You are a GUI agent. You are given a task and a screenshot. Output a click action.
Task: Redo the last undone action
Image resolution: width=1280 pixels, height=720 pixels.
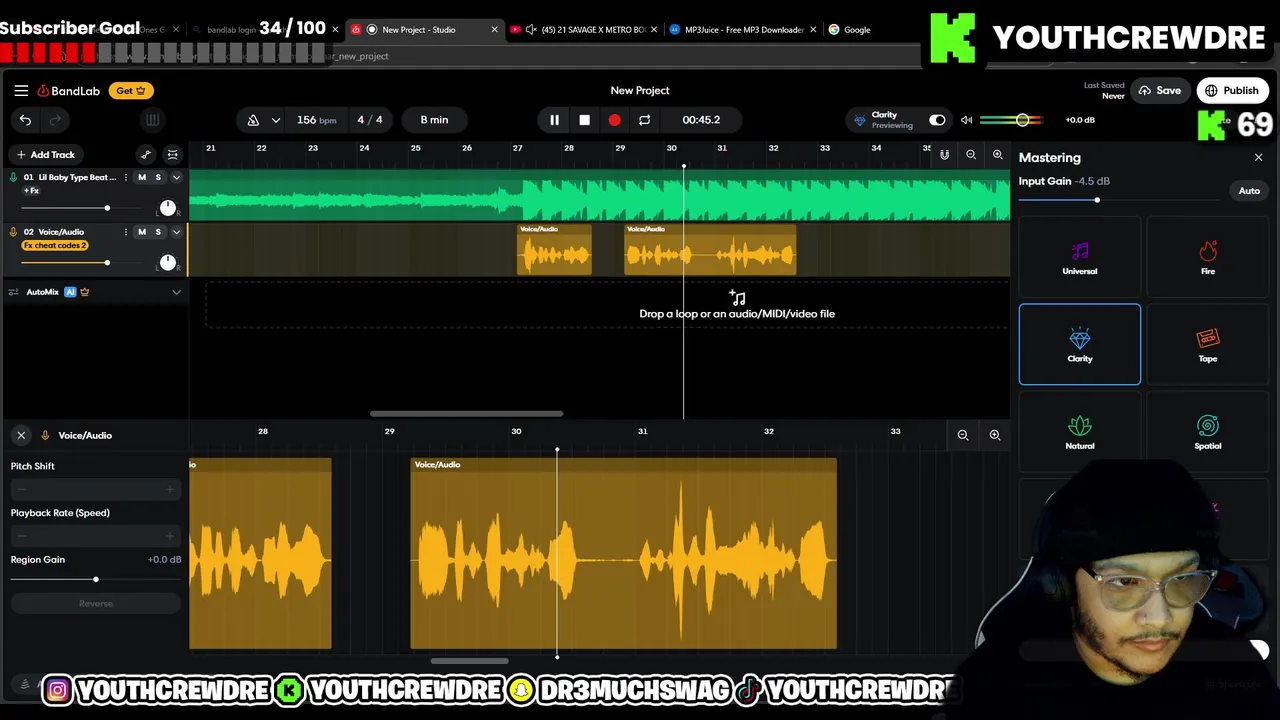pos(56,120)
